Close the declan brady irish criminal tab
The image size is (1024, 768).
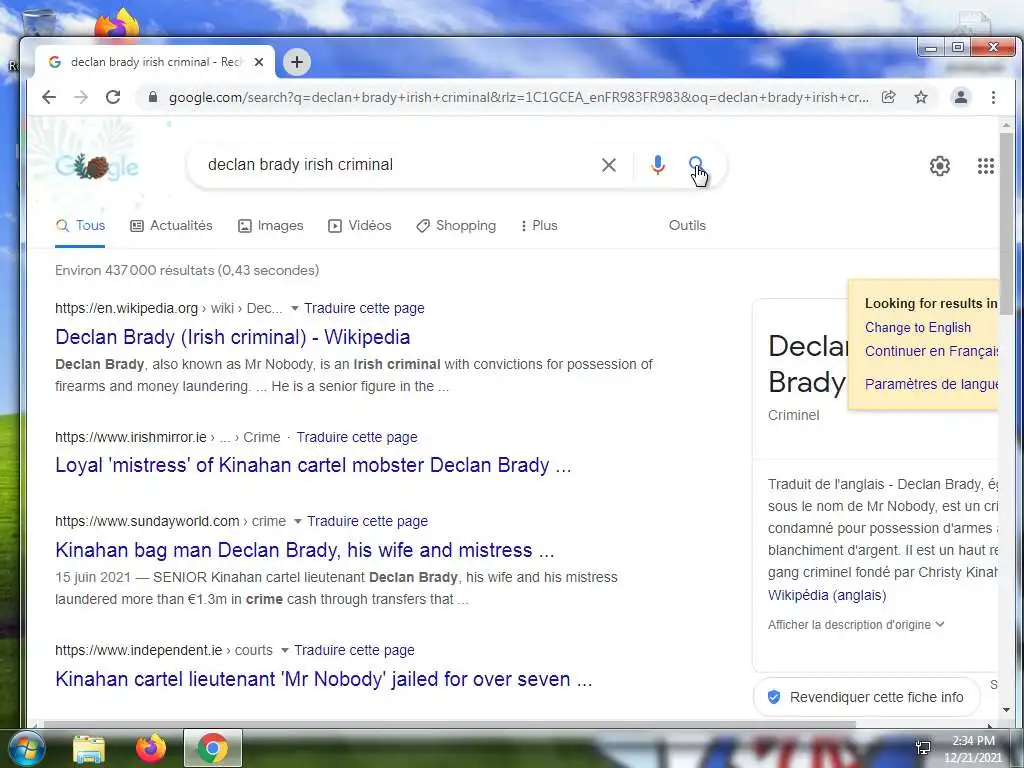259,62
